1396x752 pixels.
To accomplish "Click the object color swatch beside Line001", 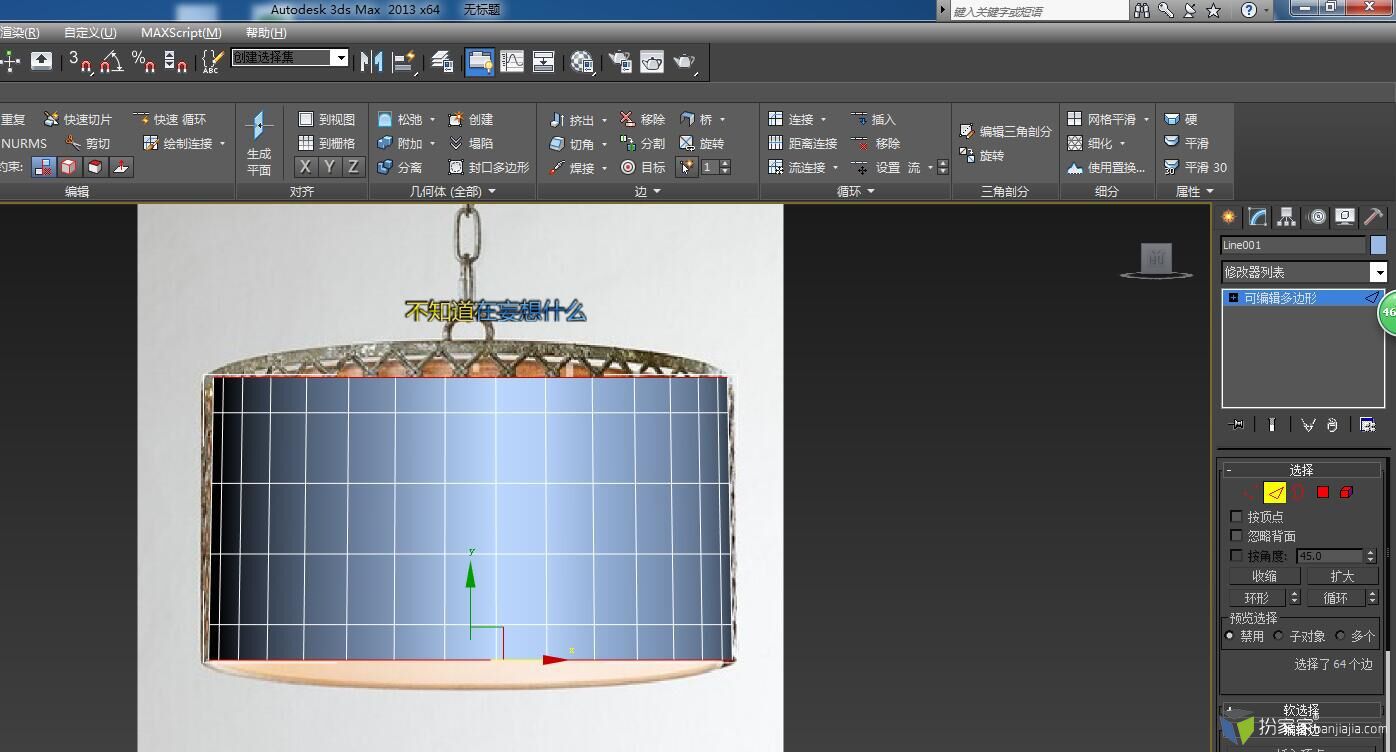I will click(x=1378, y=245).
